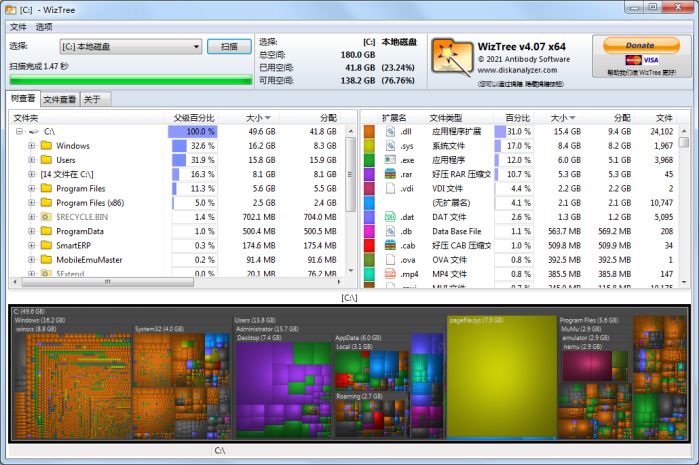Click the Users folder icon
Screen dimensions: 699x465
(46, 160)
